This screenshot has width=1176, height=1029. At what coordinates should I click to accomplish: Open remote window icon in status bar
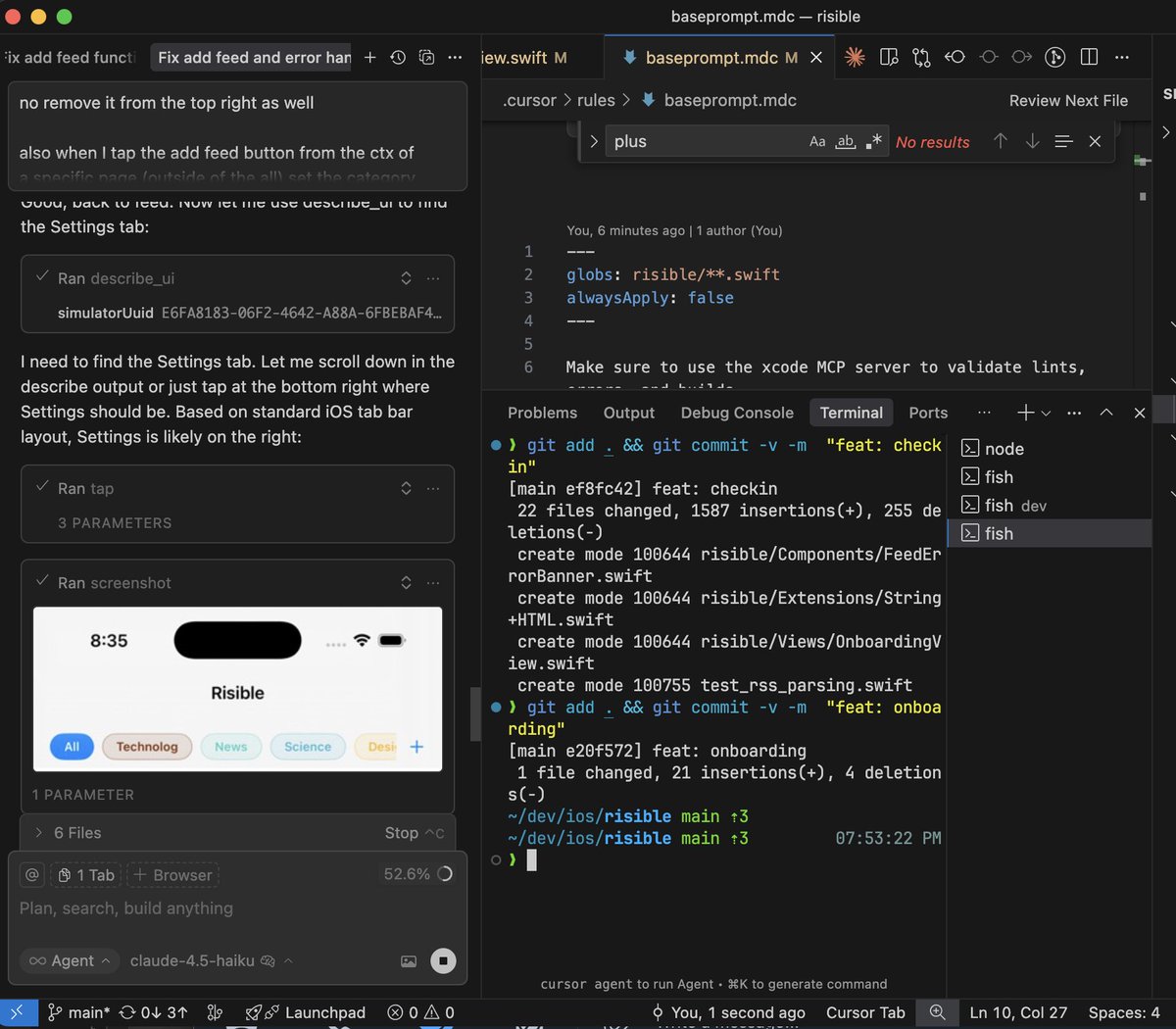[18, 1012]
